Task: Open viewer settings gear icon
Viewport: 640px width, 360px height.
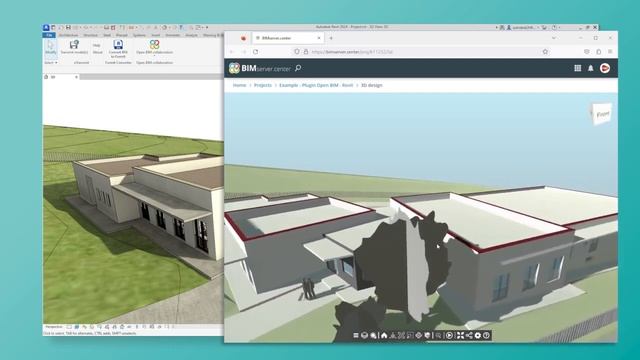Action: [478, 335]
